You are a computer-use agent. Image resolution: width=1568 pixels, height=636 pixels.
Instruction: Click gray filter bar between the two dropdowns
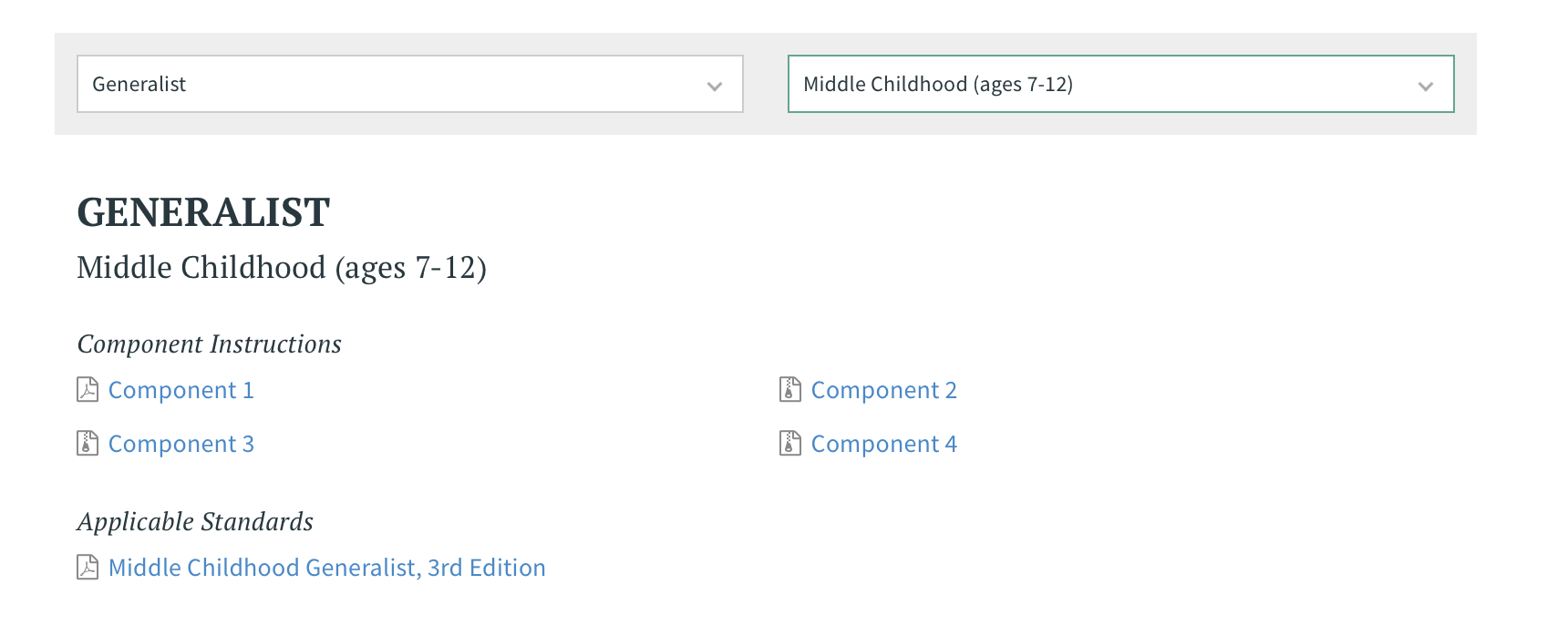[766, 84]
